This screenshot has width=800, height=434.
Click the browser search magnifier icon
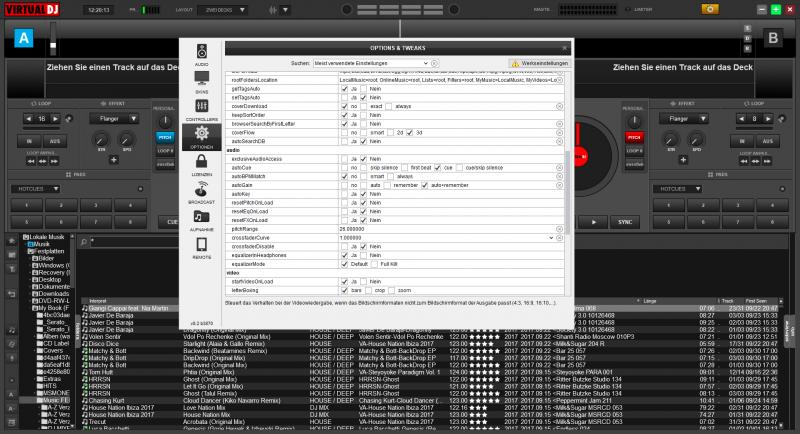pyautogui.click(x=84, y=242)
